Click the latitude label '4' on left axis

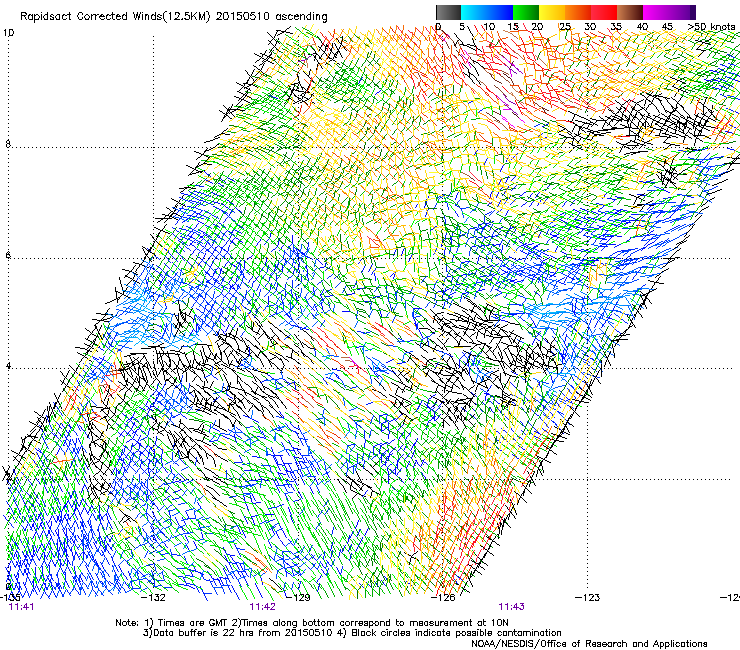coord(8,366)
